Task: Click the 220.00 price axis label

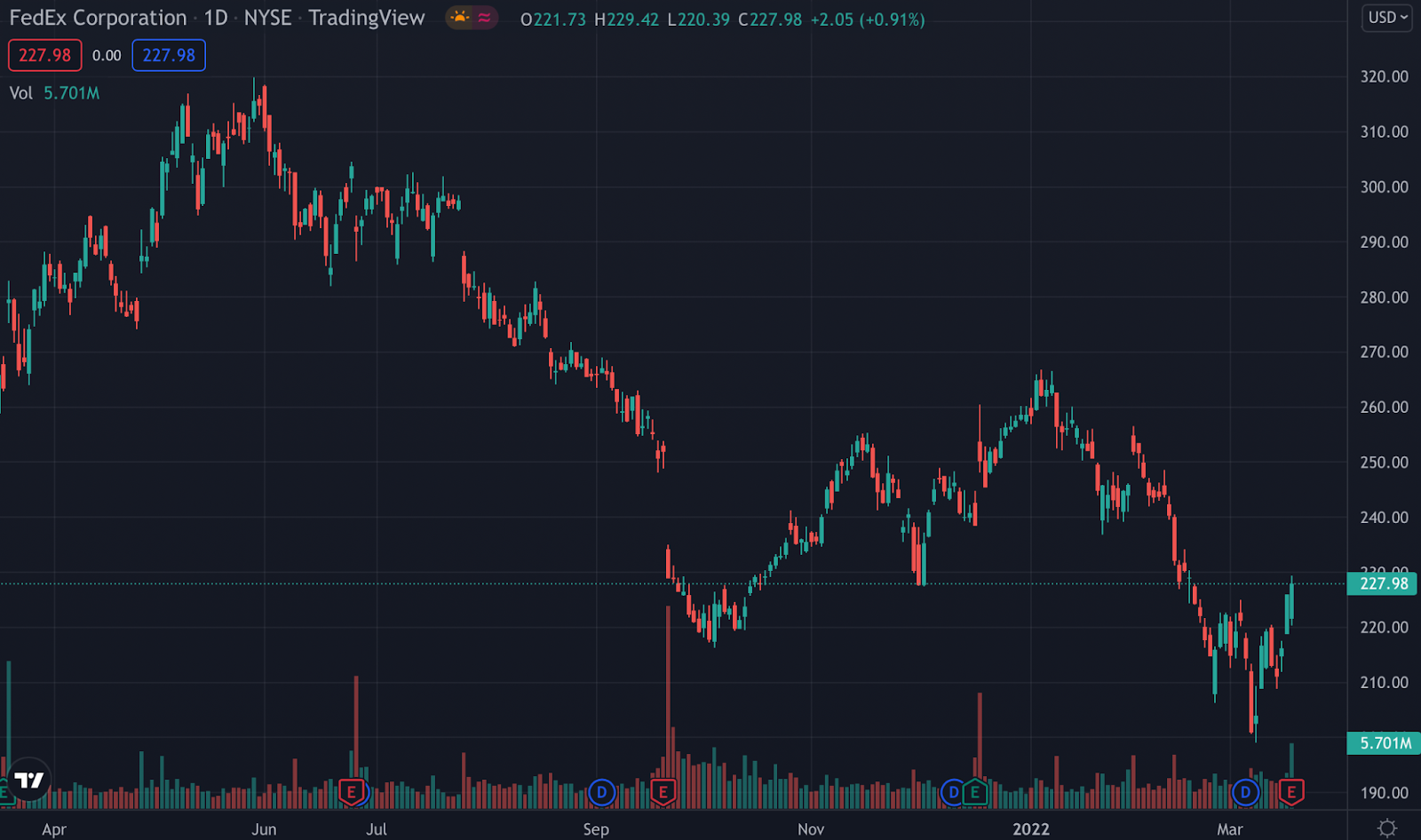Action: pos(1385,627)
